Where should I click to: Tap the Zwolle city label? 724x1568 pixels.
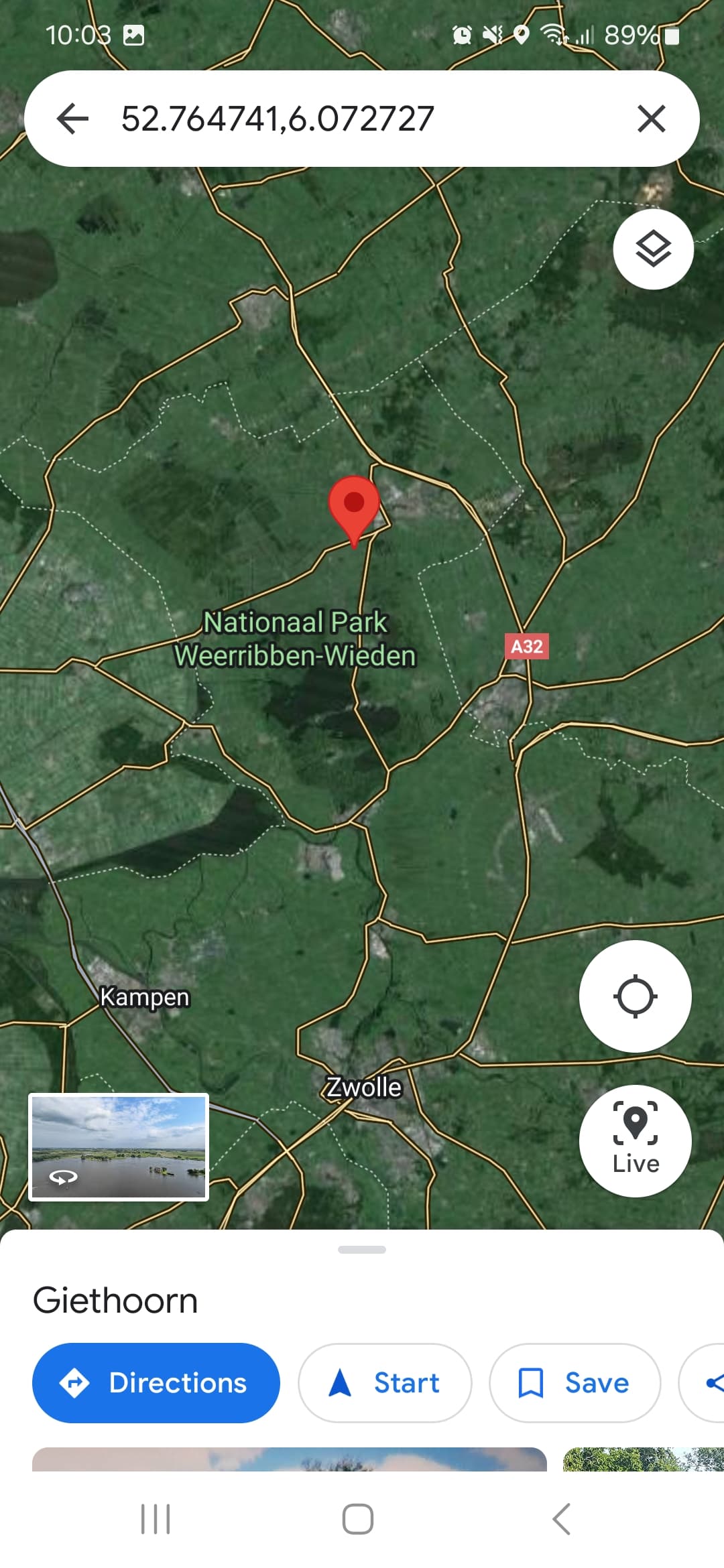363,1087
